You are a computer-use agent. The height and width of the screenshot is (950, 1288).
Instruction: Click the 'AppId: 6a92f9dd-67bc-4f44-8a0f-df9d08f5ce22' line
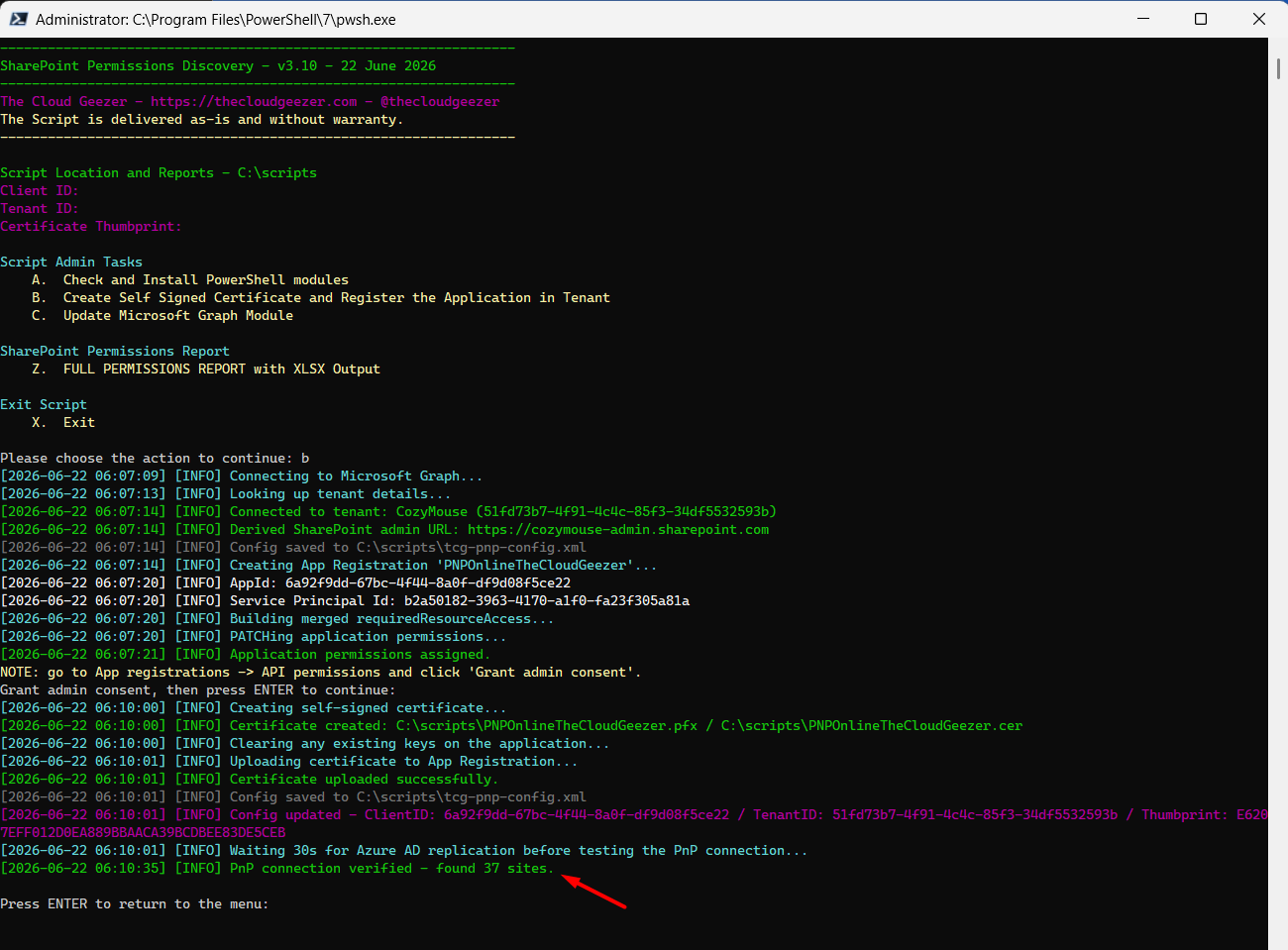click(x=285, y=582)
